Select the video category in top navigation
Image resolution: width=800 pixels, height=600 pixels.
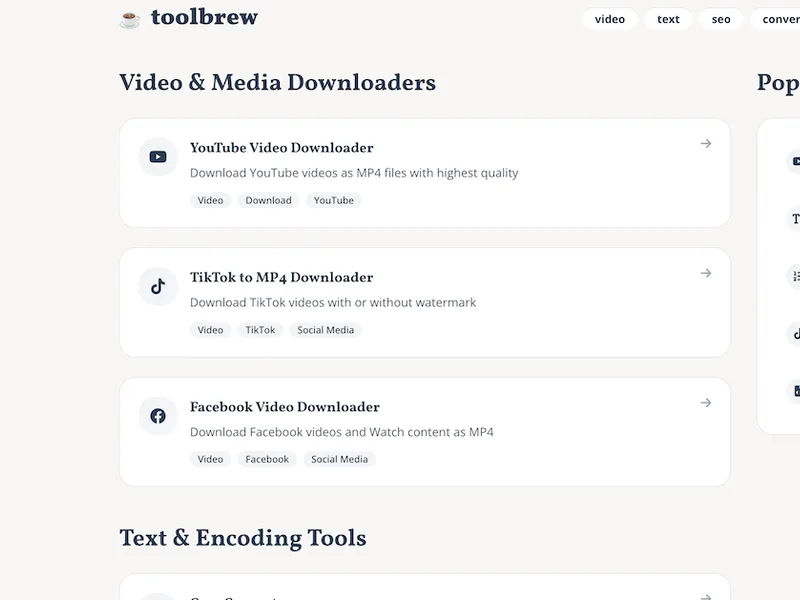coord(610,19)
